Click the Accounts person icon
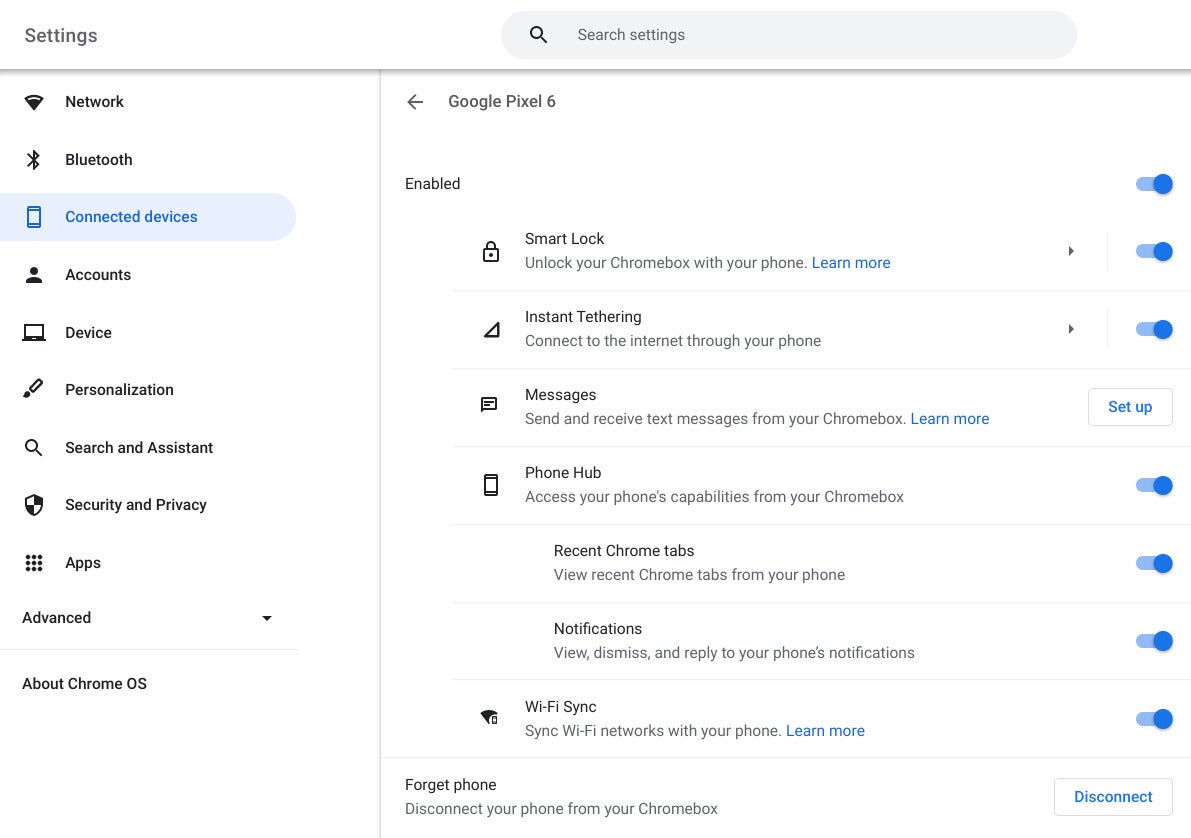This screenshot has width=1191, height=838. tap(33, 274)
